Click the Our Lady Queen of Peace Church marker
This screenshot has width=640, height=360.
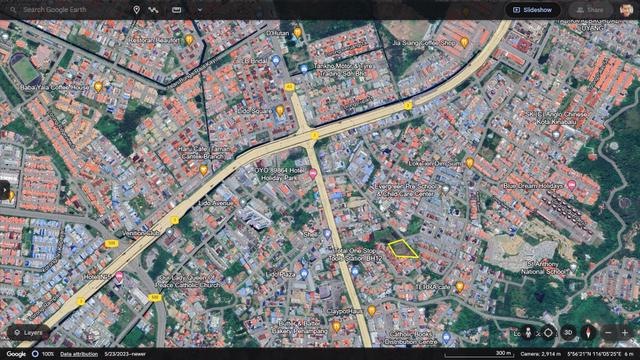(x=229, y=280)
